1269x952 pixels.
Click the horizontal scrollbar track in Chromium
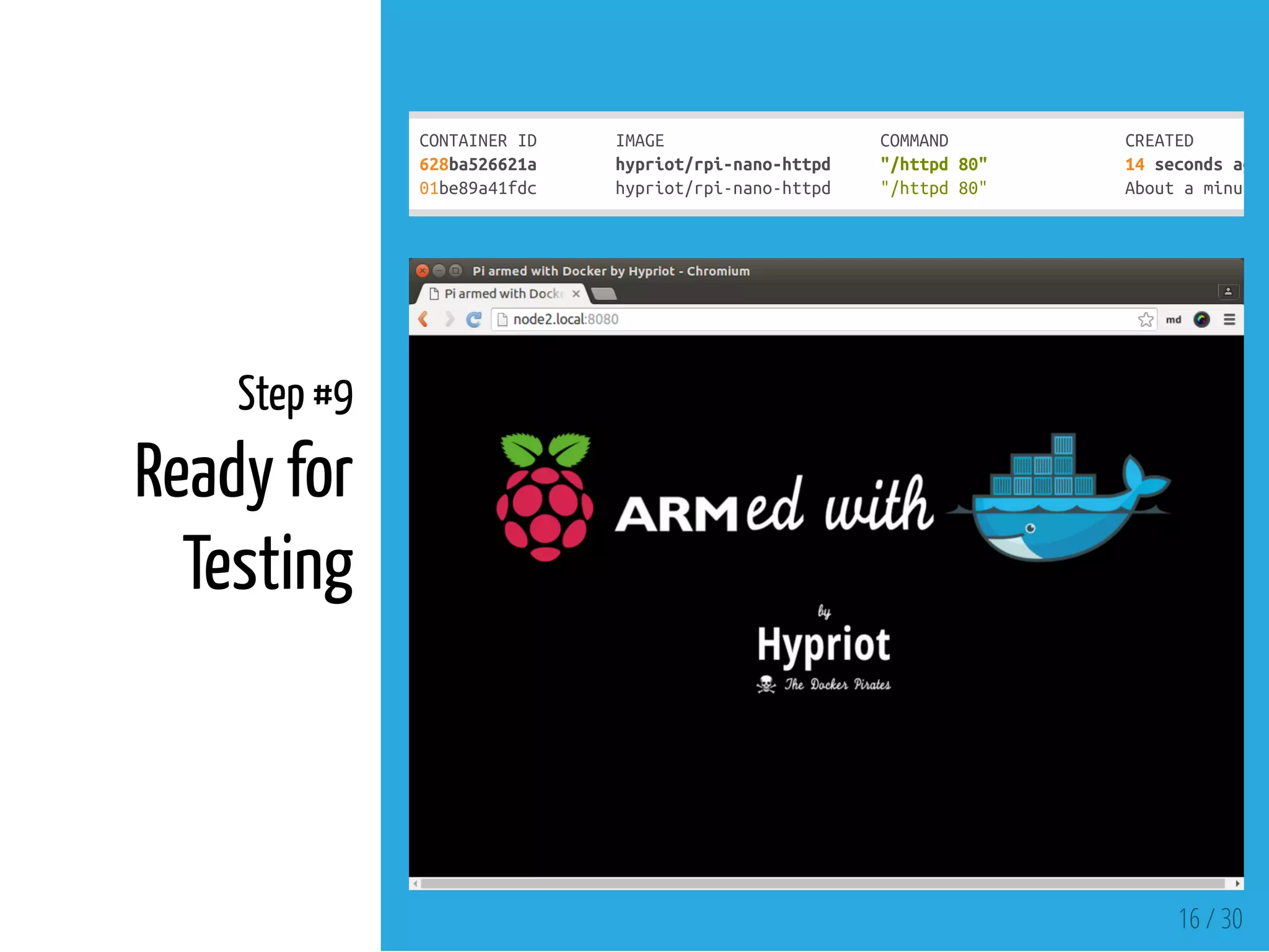point(823,883)
